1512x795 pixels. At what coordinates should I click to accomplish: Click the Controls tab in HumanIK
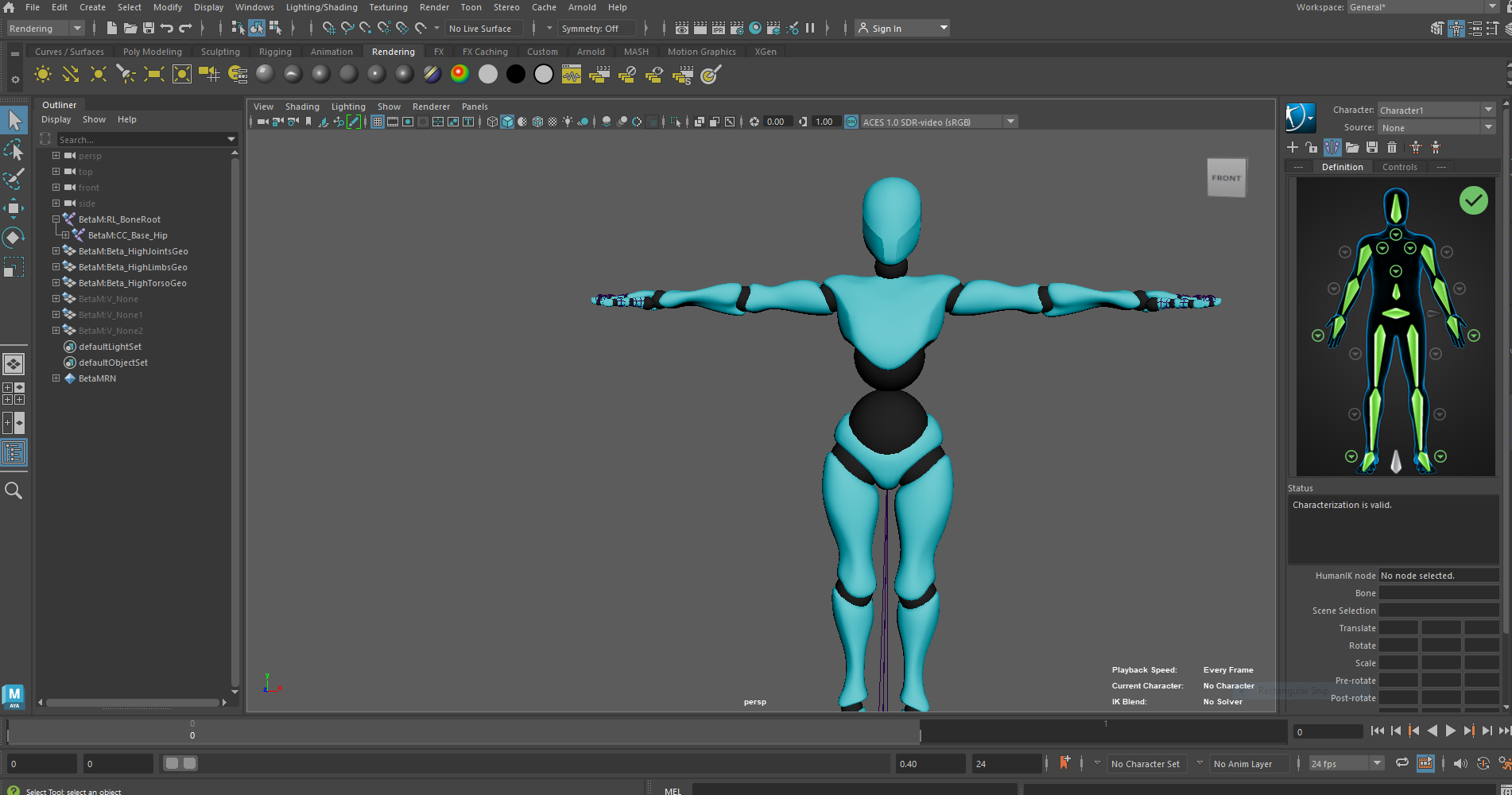click(1399, 167)
